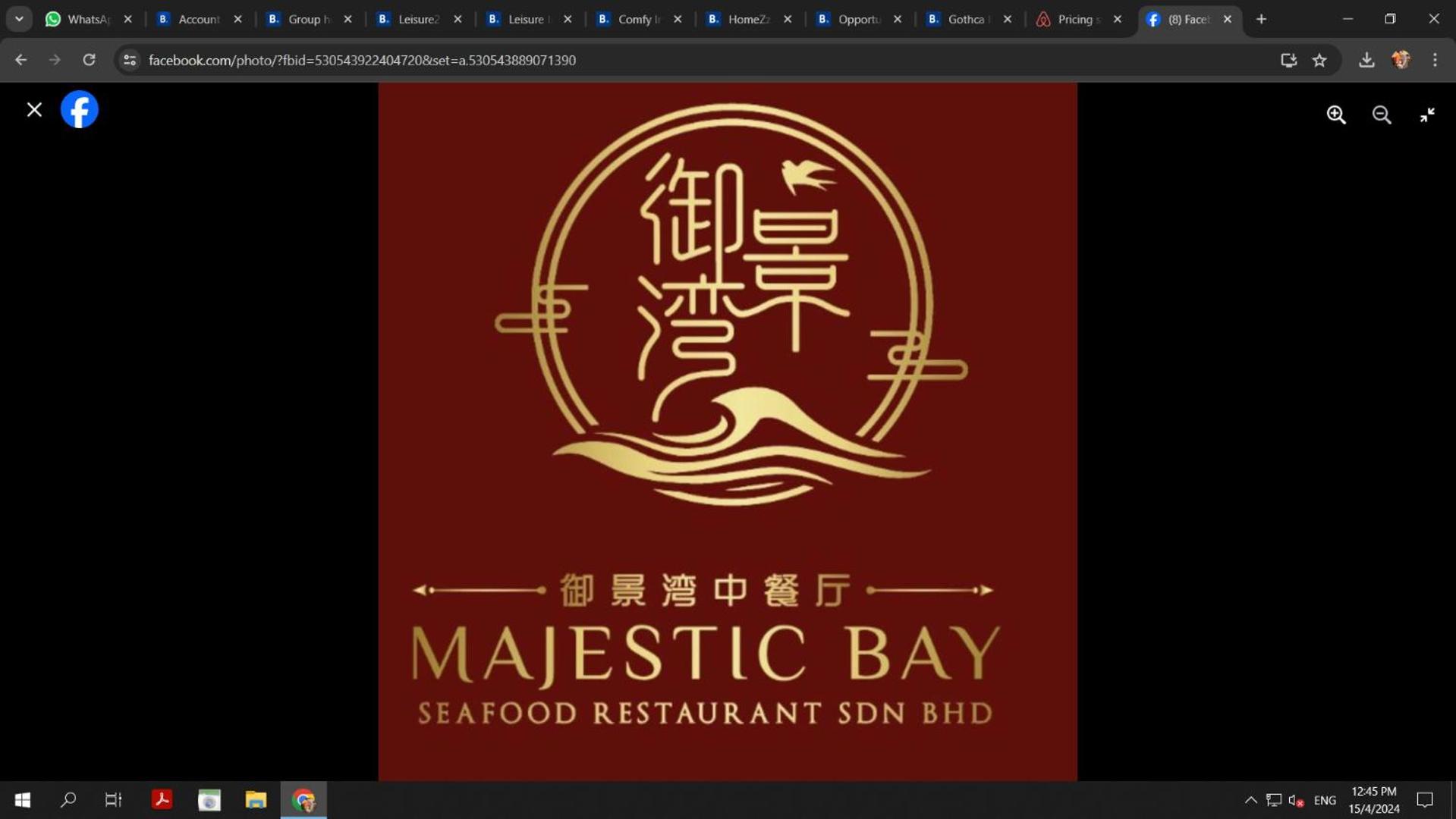Click the address bar URL
The width and height of the screenshot is (1456, 819).
coord(362,60)
